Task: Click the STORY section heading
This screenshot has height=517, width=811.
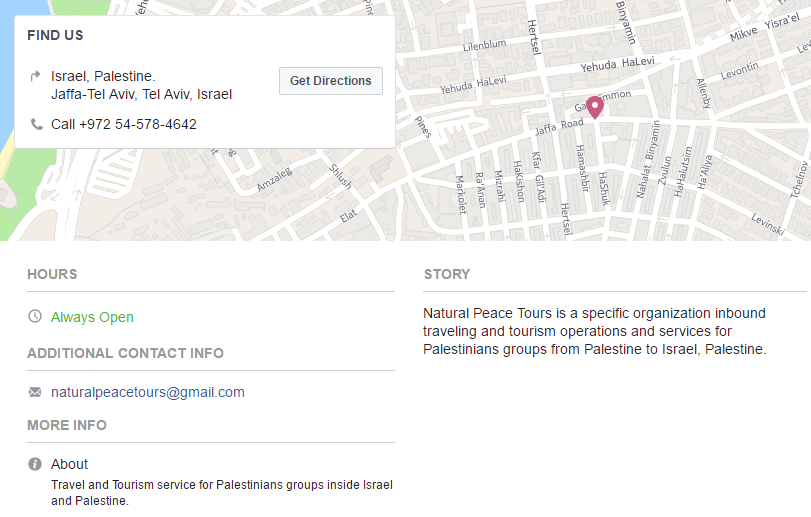Action: click(446, 274)
